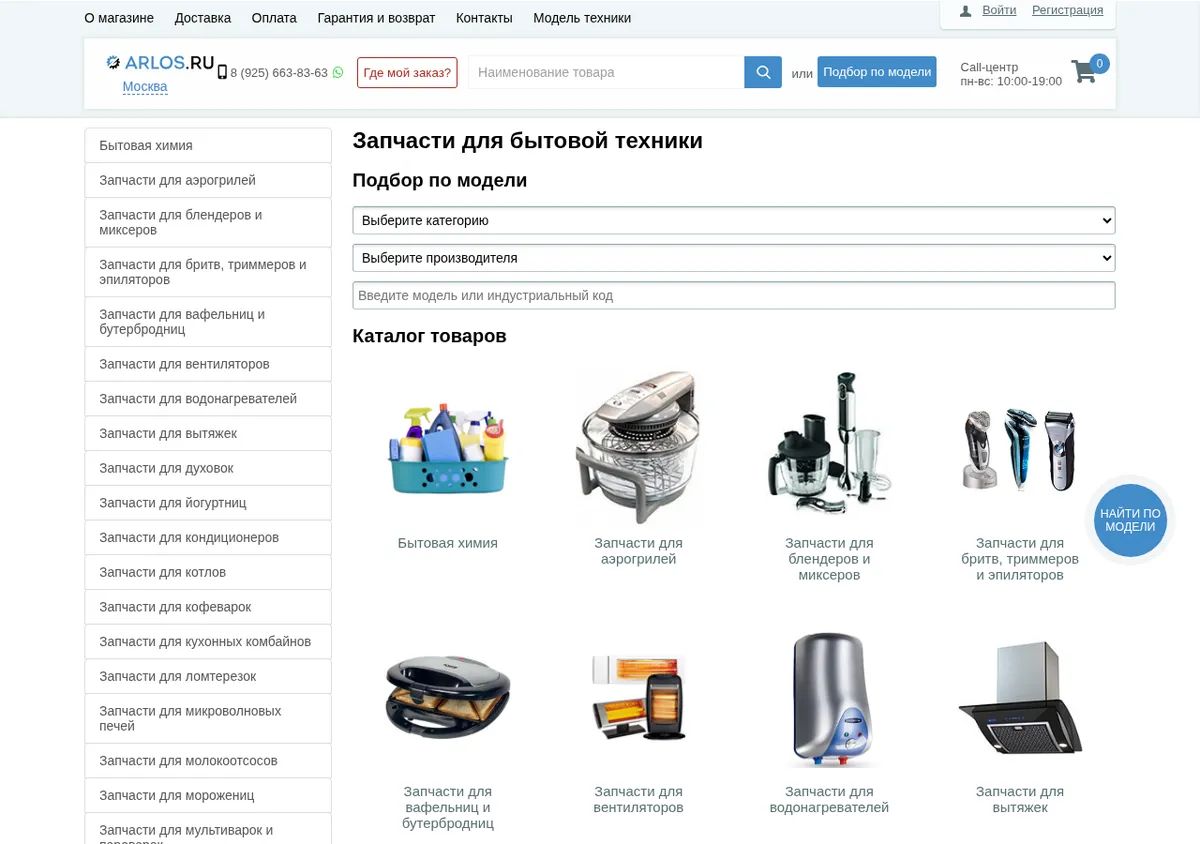Change city via the Москва link
The height and width of the screenshot is (844, 1200).
(x=145, y=87)
